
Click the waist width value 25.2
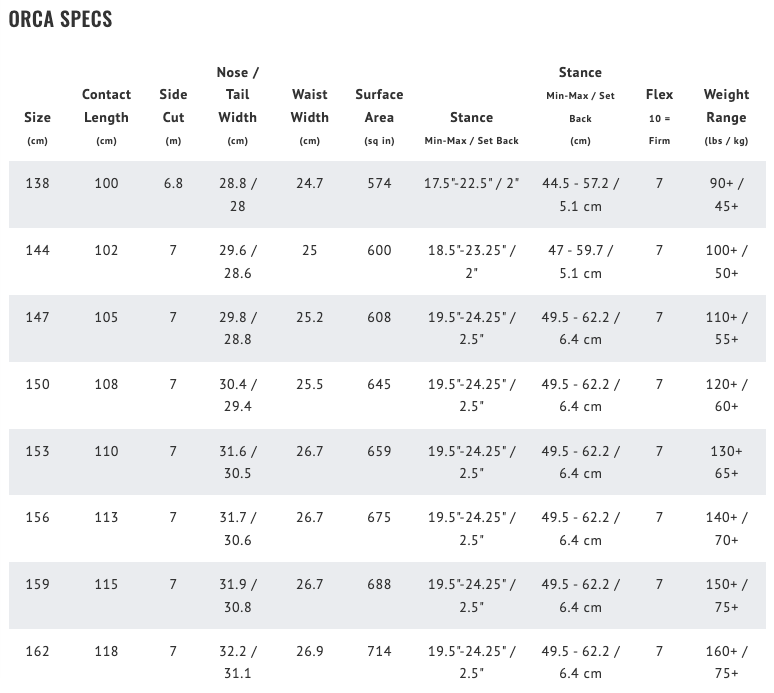tap(310, 317)
